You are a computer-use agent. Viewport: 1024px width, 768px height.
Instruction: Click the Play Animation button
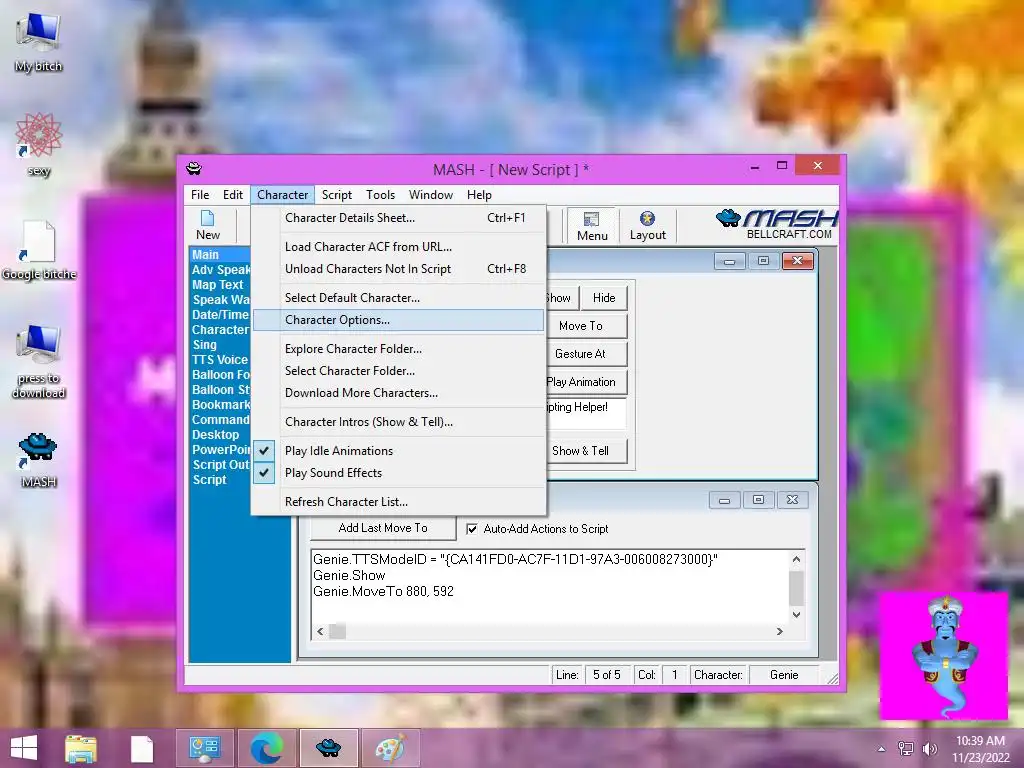pyautogui.click(x=586, y=382)
